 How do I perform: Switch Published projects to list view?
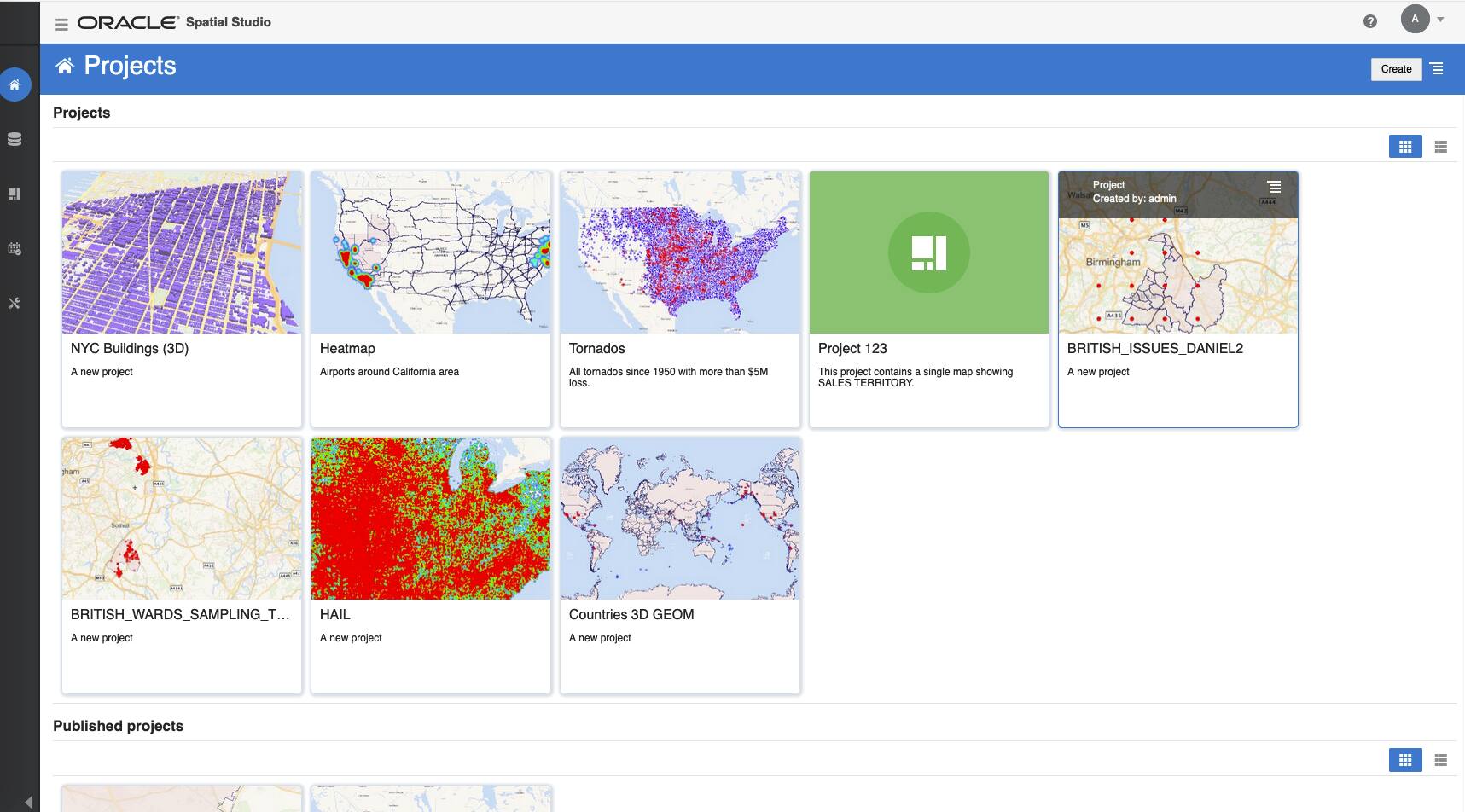(1442, 758)
